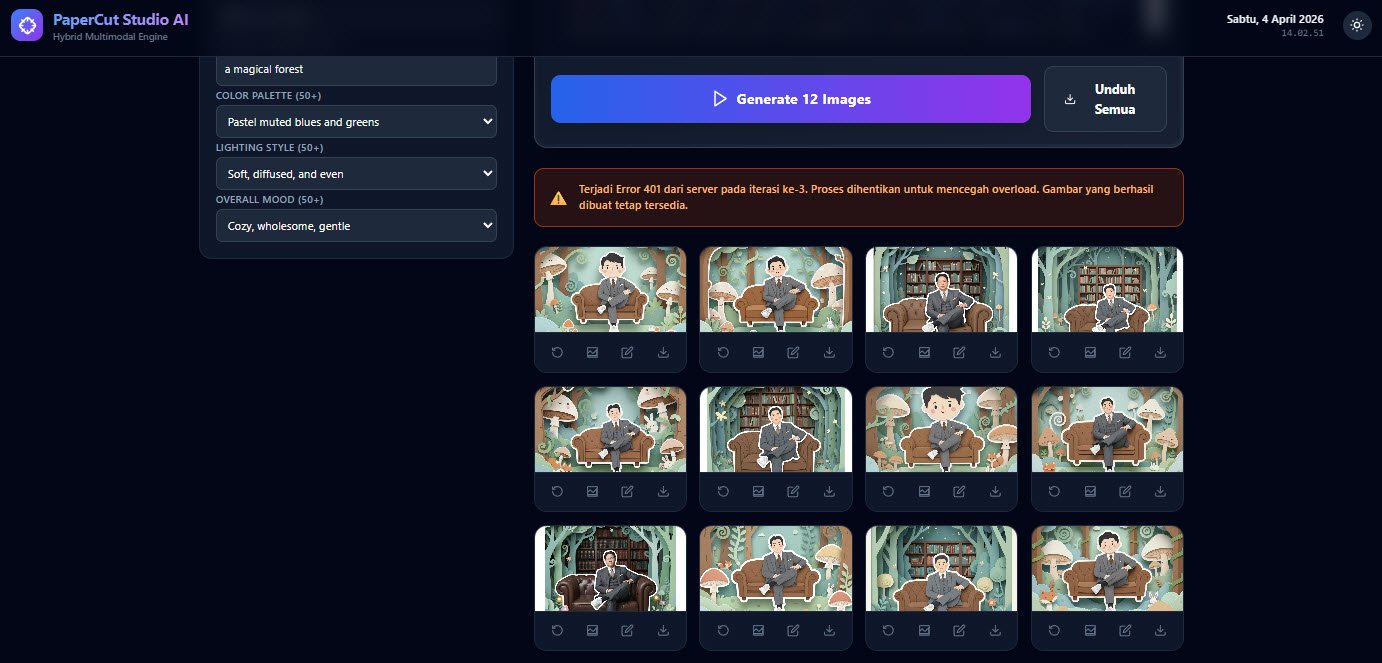Edit the first image in the top row
1382x663 pixels.
click(x=627, y=352)
